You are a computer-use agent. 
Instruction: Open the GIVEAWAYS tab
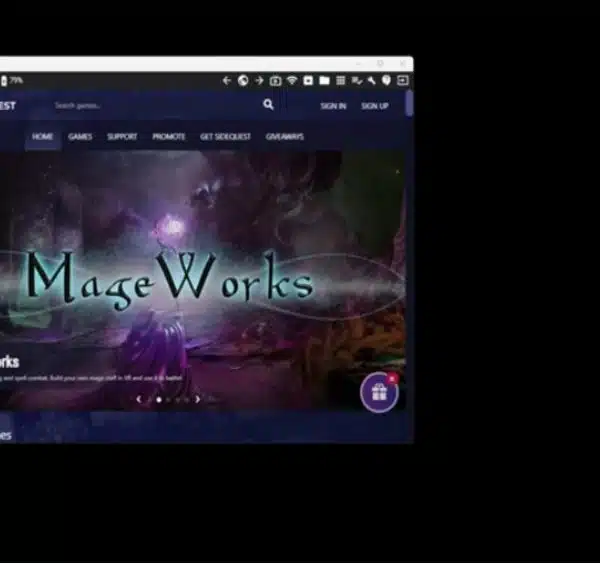click(285, 137)
